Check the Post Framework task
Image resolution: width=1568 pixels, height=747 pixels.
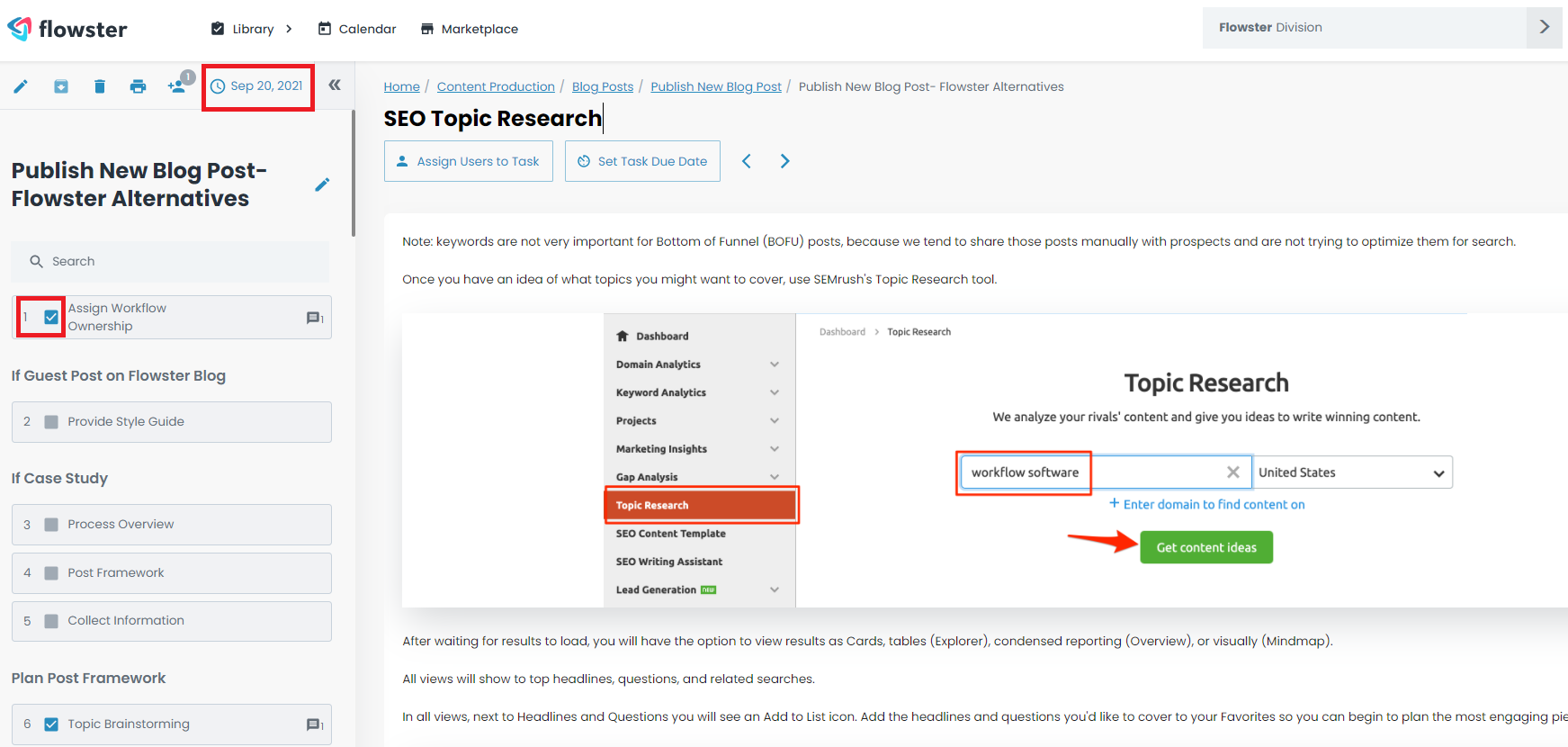[x=51, y=573]
